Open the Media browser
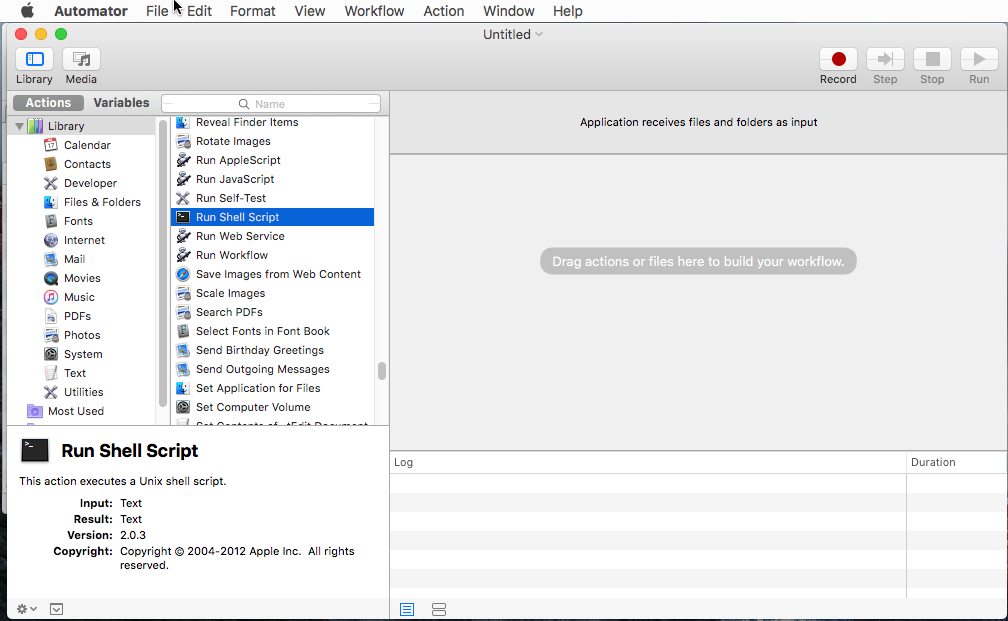 pos(81,59)
